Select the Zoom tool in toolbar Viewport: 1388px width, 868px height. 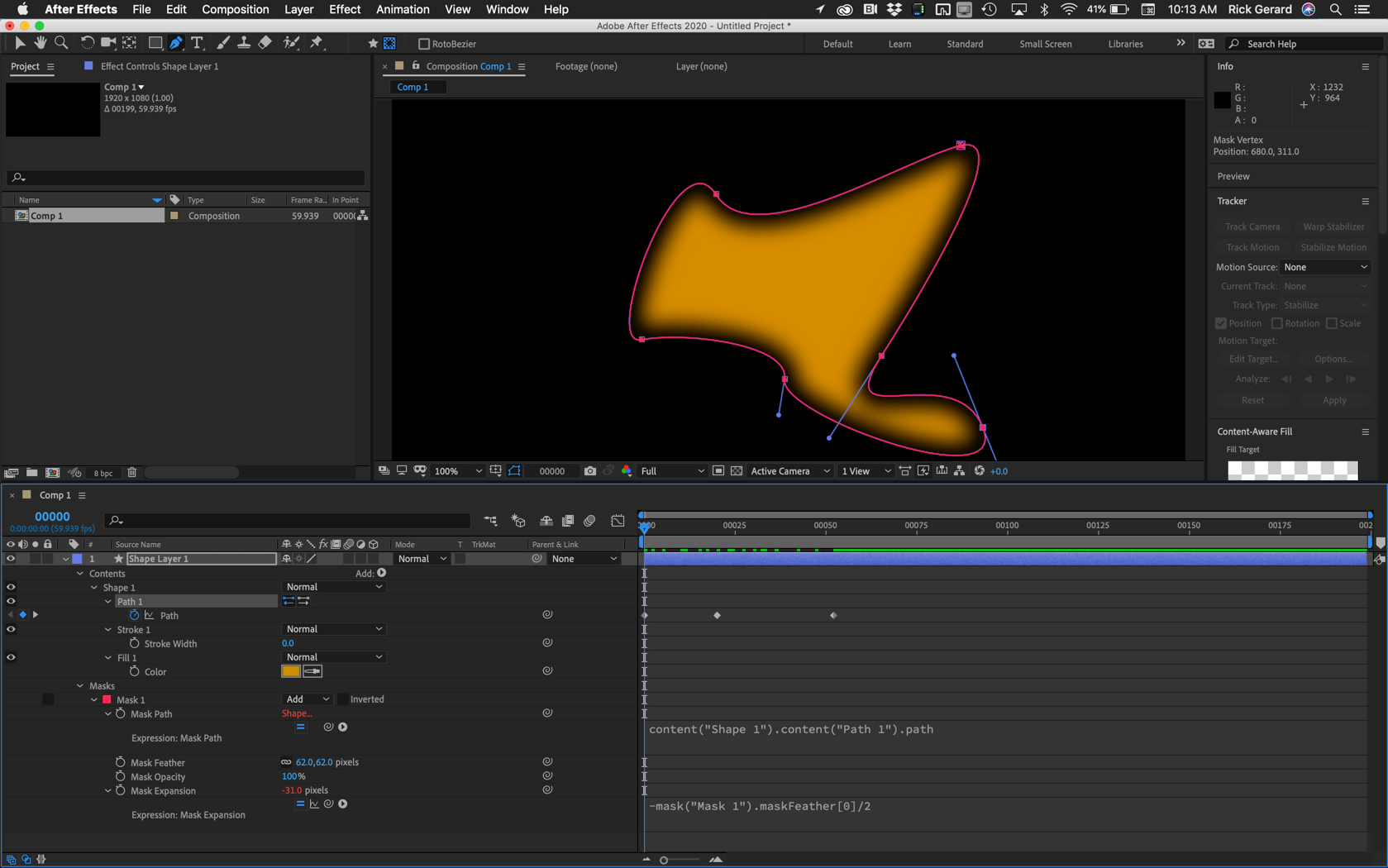pos(61,43)
